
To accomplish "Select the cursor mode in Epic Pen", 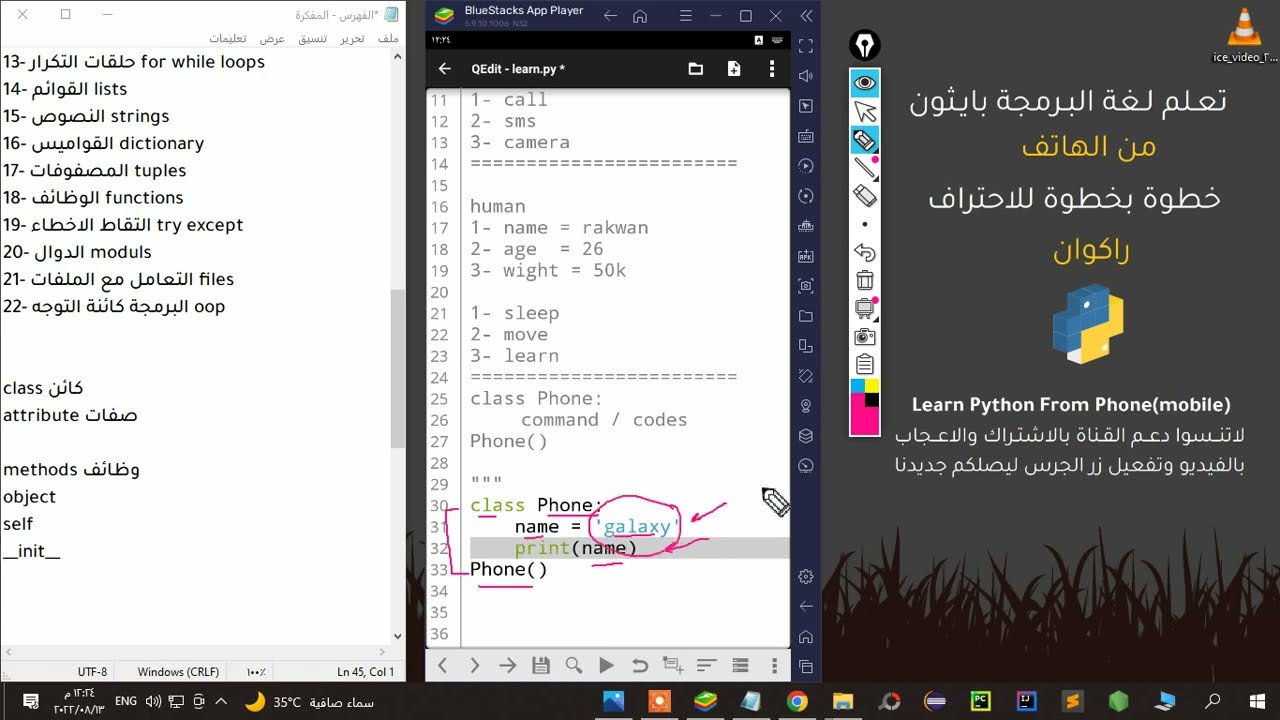I will 865,111.
